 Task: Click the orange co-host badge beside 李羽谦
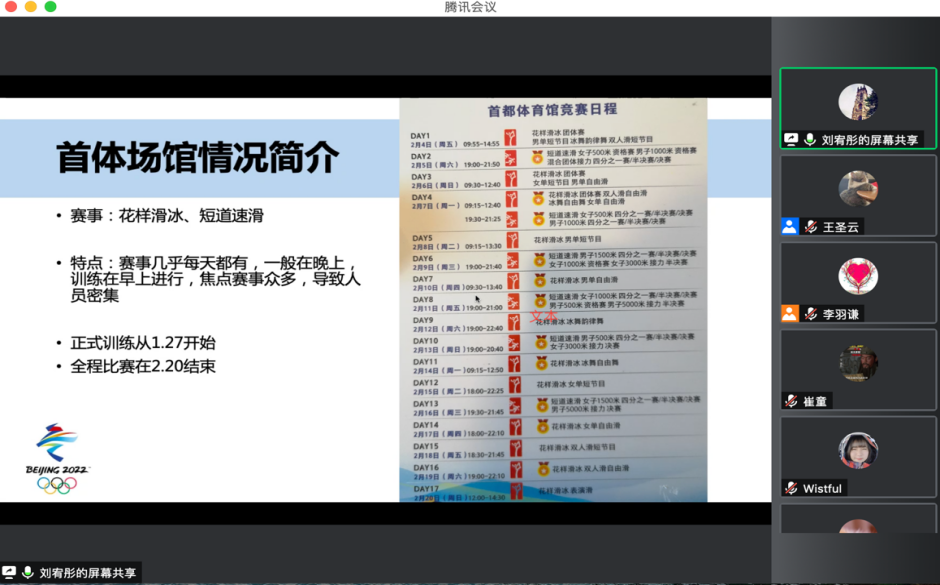click(790, 314)
